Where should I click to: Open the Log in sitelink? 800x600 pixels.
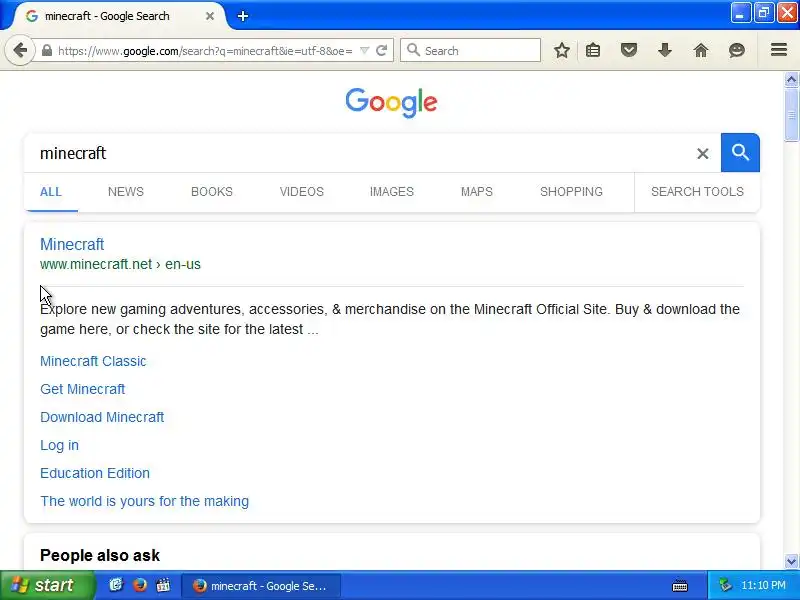[x=59, y=445]
